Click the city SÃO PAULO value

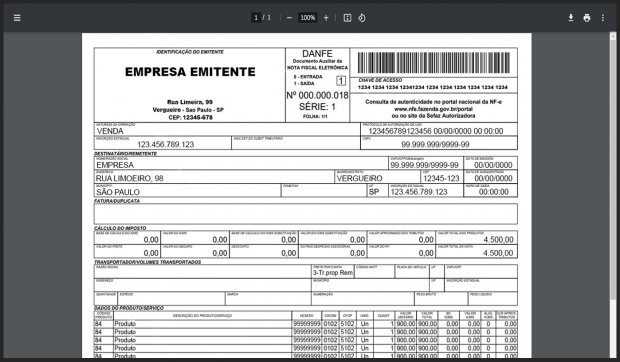(x=118, y=192)
